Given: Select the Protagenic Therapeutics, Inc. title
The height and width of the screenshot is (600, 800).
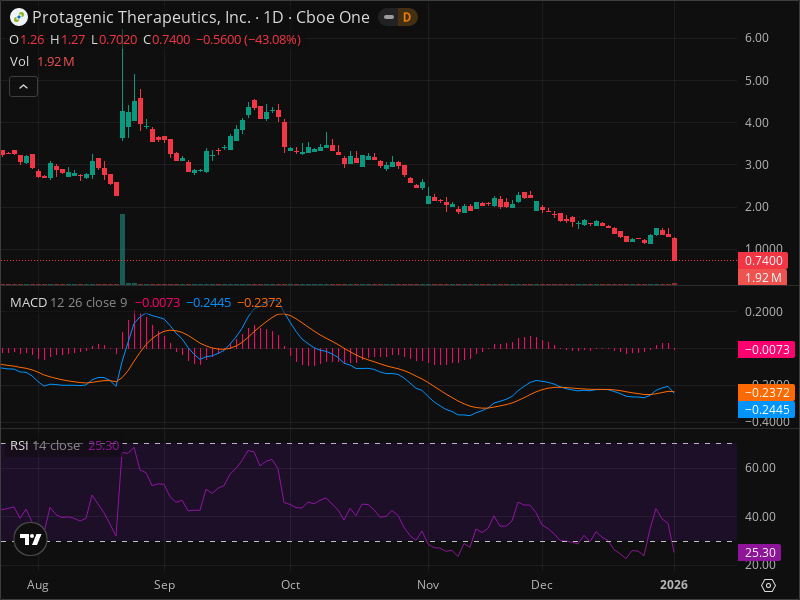Looking at the screenshot, I should click(141, 17).
